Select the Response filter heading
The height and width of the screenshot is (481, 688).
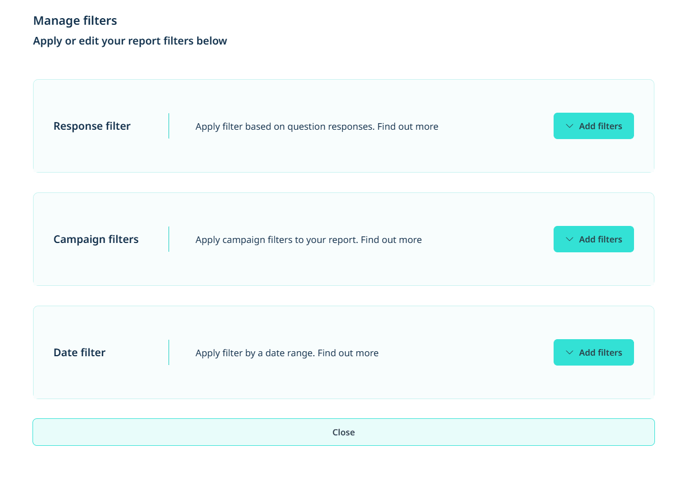[x=92, y=126]
